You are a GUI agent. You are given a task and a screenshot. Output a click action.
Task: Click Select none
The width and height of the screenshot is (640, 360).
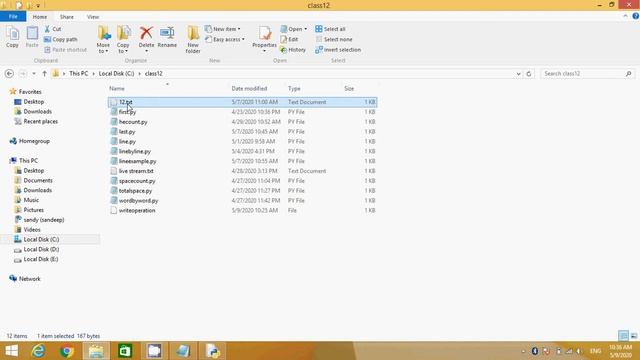[x=334, y=39]
